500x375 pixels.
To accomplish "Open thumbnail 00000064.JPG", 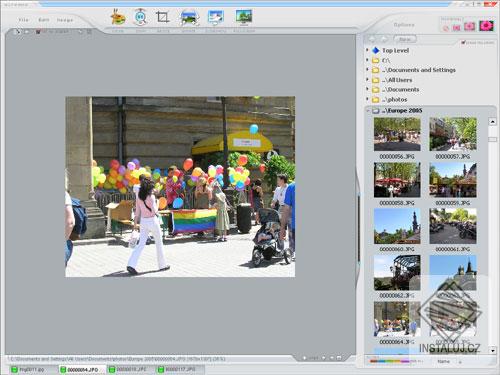I will pos(397,319).
